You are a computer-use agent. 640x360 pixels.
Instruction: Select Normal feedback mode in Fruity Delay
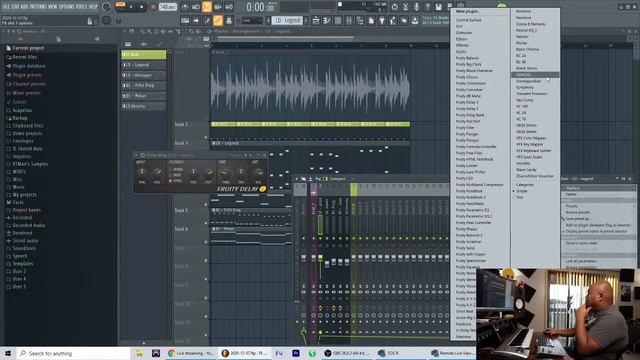[176, 169]
